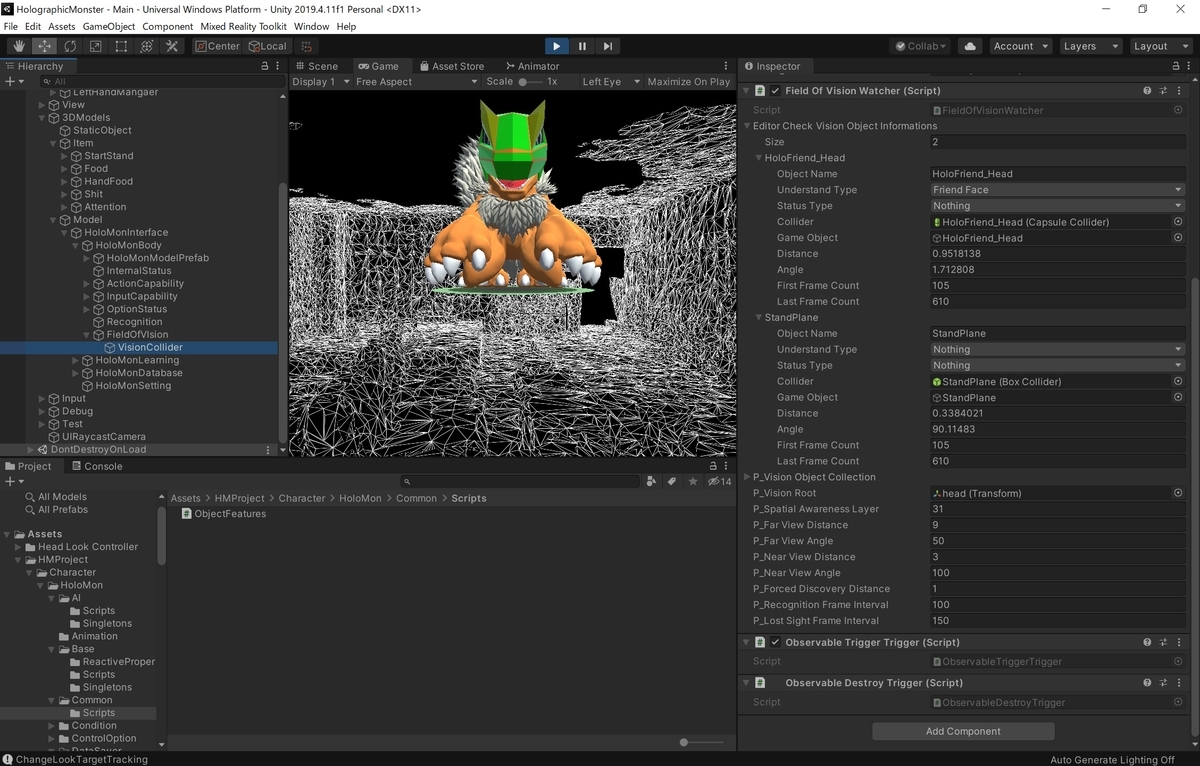
Task: Search by type icon in Project
Action: (652, 481)
